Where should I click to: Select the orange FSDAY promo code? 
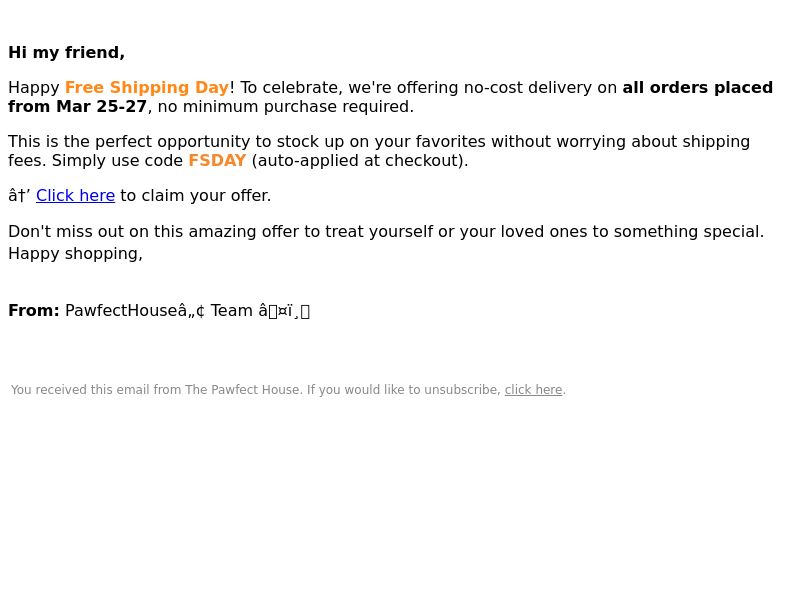click(217, 160)
